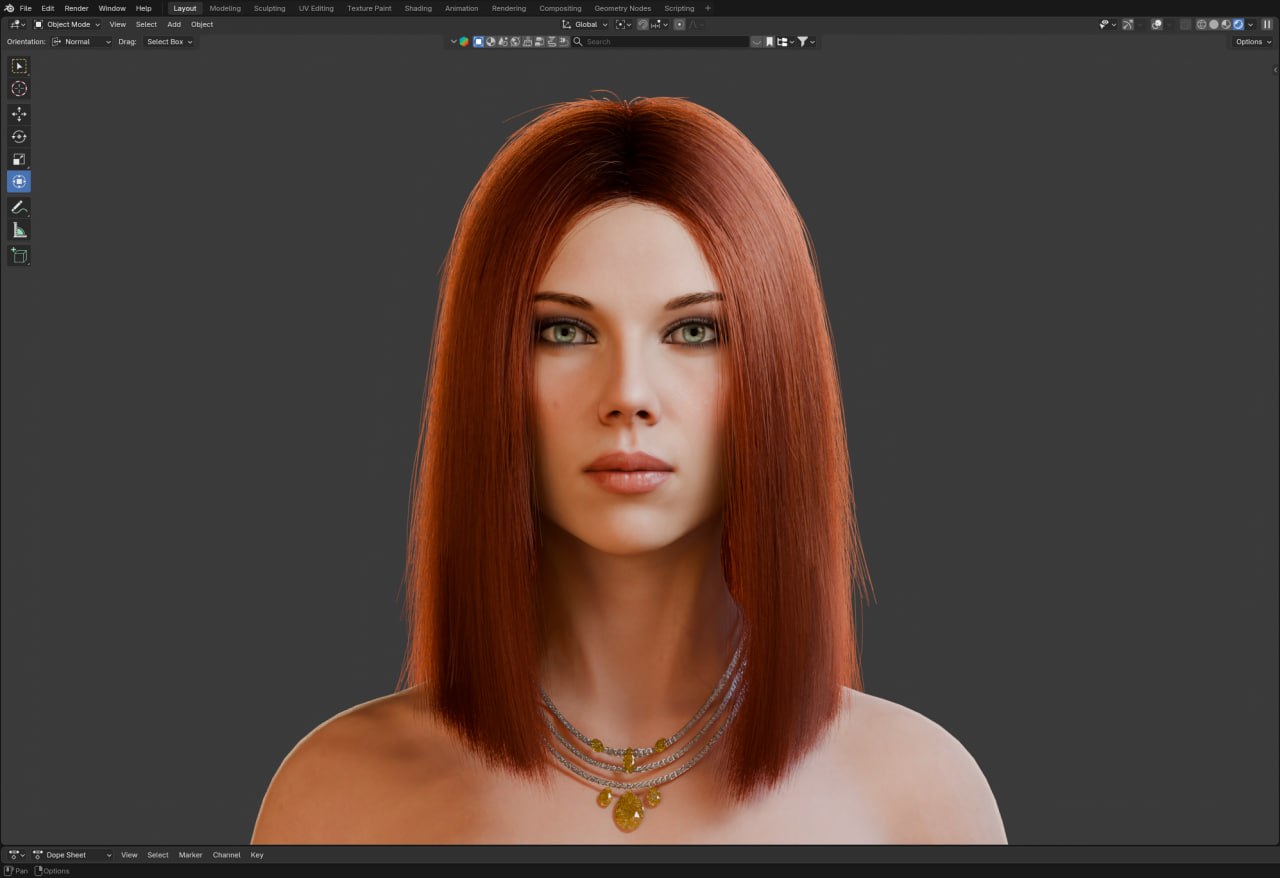Switch to Solid viewport shading

click(1214, 24)
